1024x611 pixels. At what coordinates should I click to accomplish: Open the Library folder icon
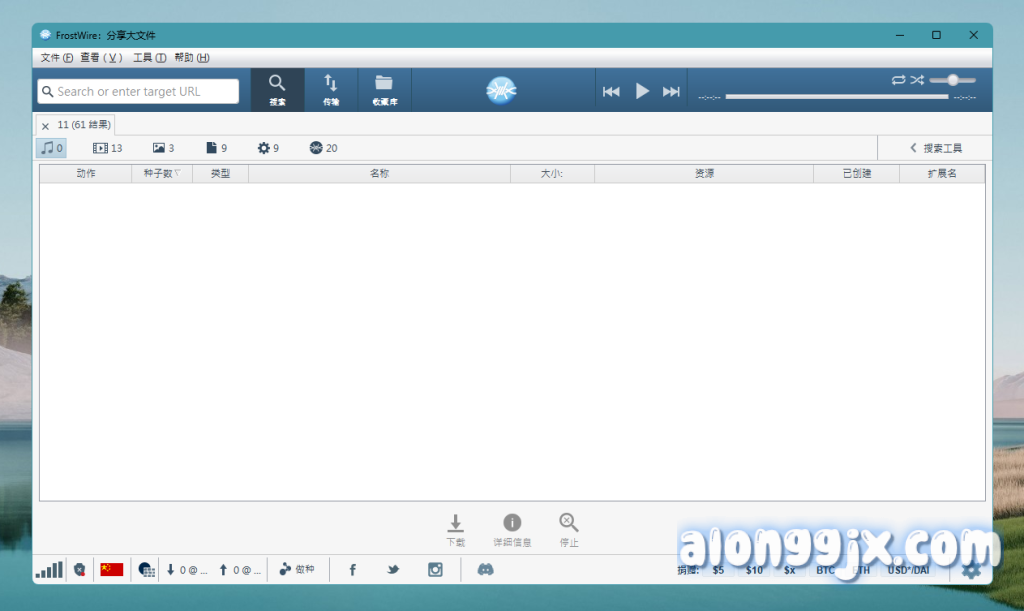(384, 89)
